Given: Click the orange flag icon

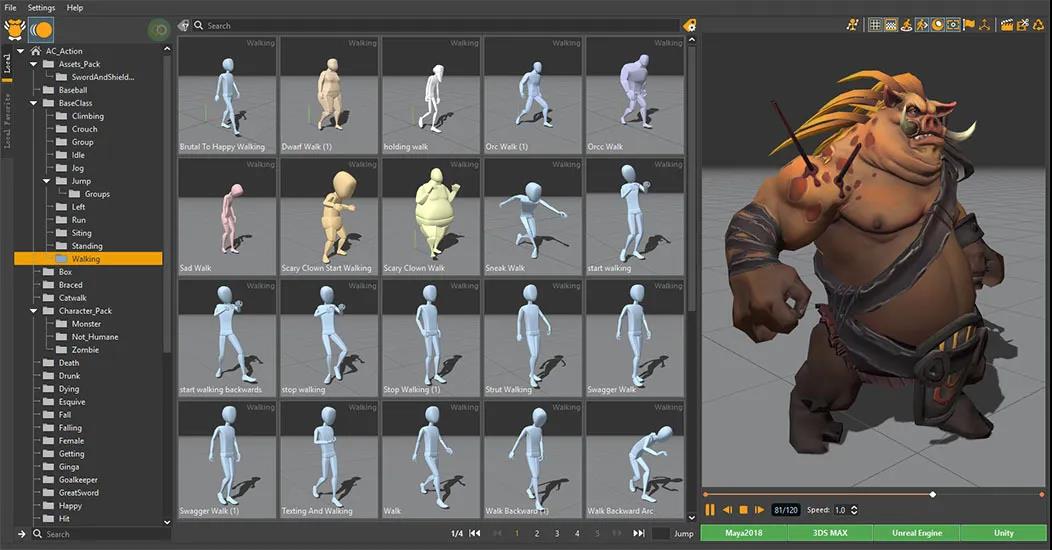Looking at the screenshot, I should pos(969,25).
